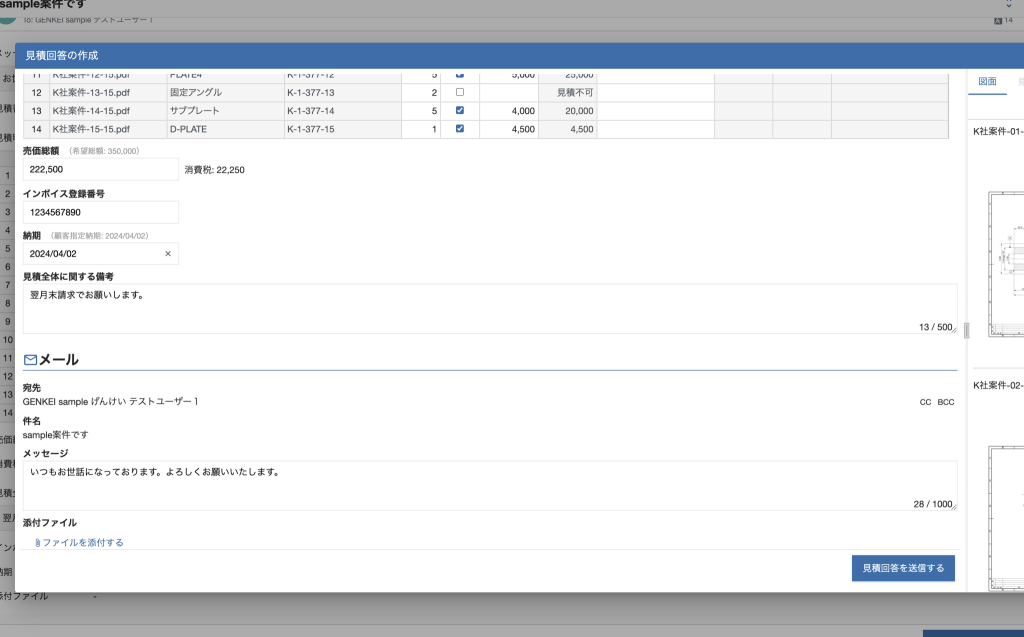Click the subject text sample案件です in dialog
Screen dimensions: 1024x637
(56, 435)
